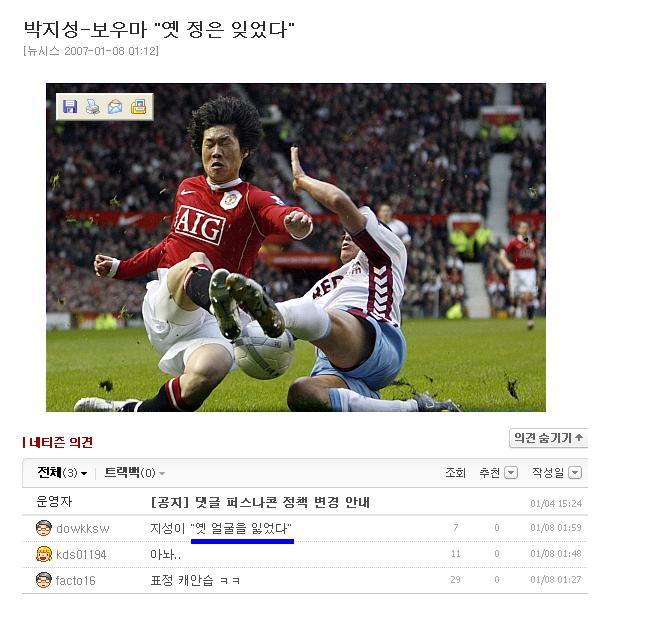Open comment 지성이 "옛 얼굴을 잃었다"
Viewport: 654px width, 629px height.
pos(221,528)
